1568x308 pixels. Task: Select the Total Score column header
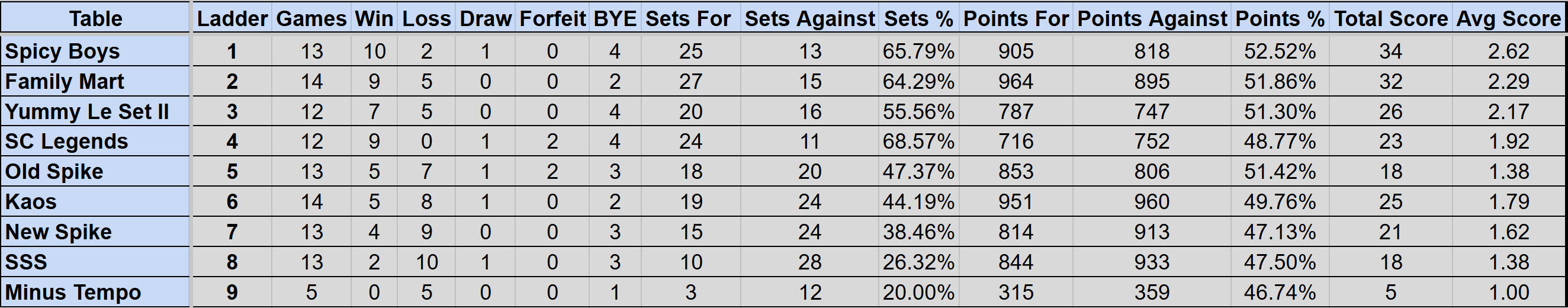[1390, 18]
